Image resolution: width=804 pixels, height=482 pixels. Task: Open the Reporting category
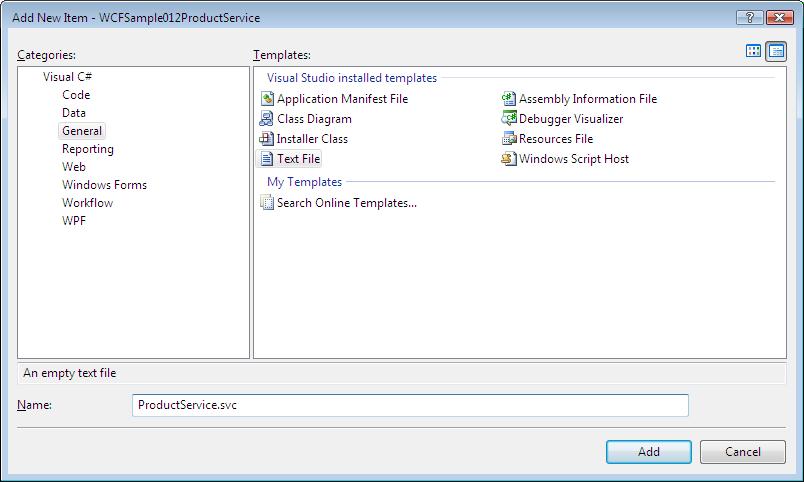[88, 149]
